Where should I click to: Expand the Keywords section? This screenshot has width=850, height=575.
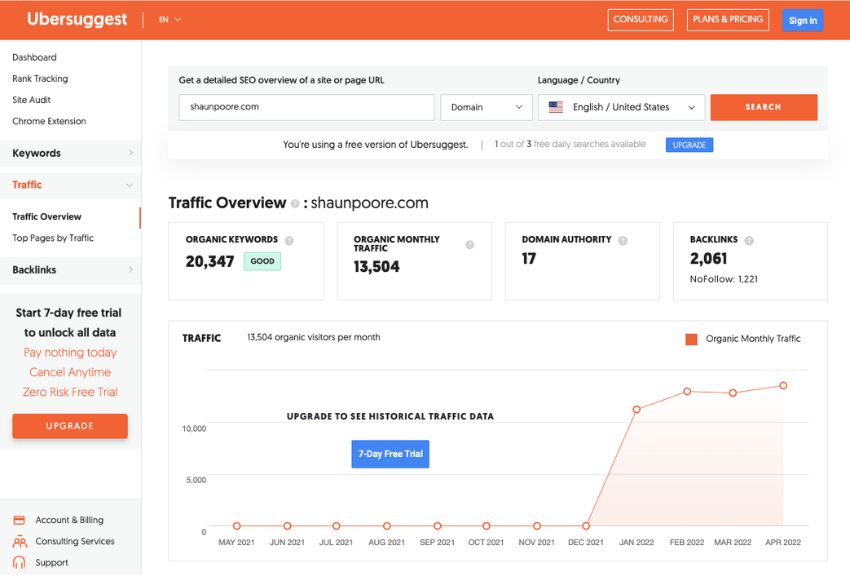70,153
